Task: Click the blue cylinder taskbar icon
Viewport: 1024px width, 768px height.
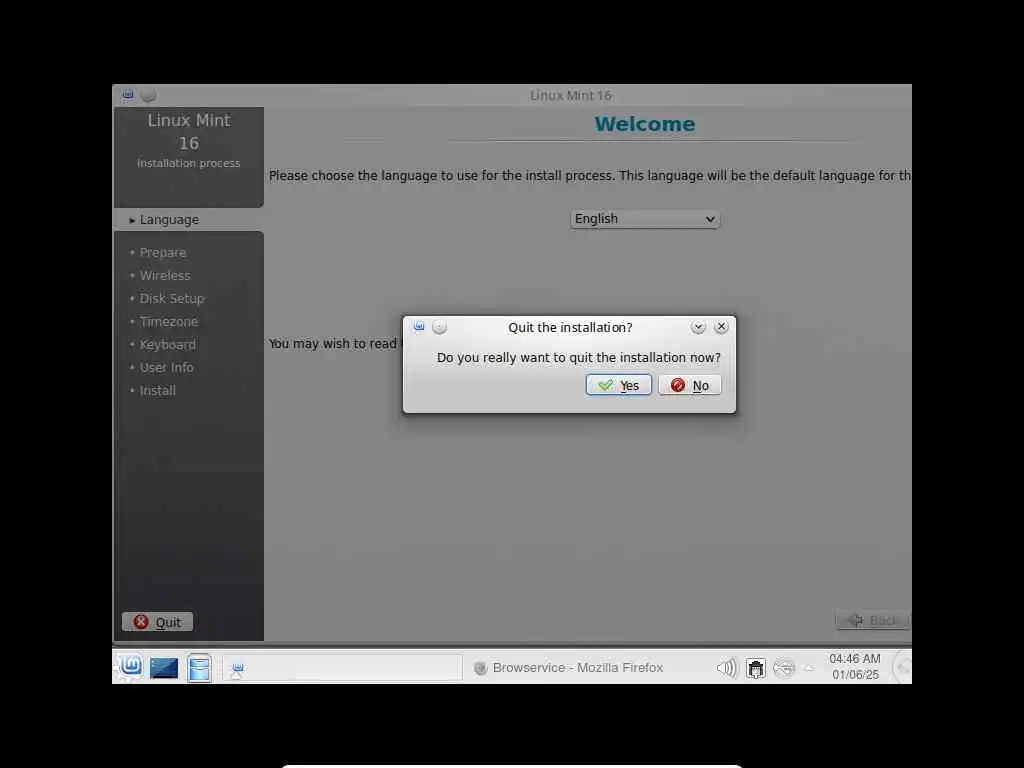Action: [x=199, y=667]
